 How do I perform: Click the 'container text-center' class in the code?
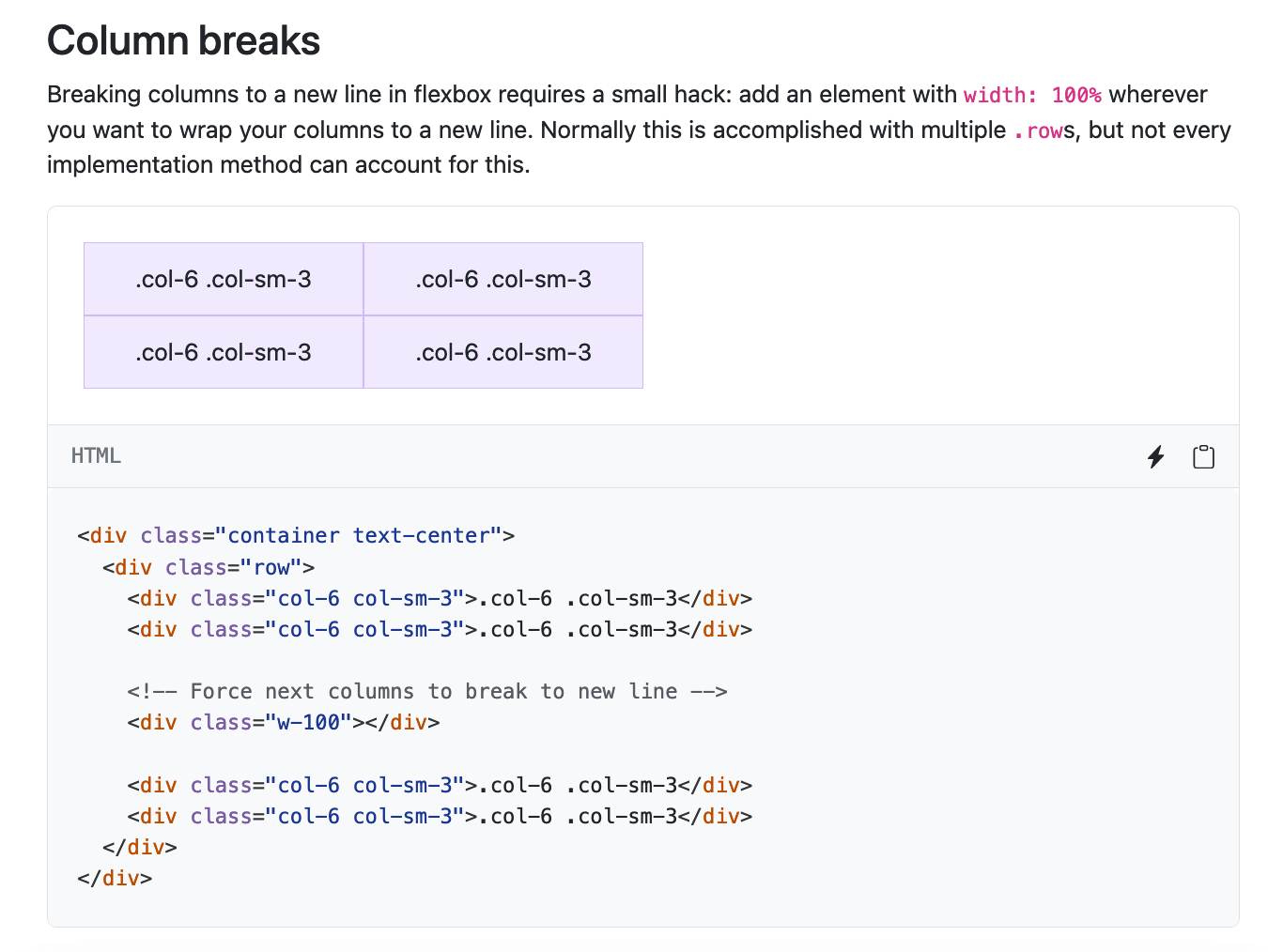[361, 535]
